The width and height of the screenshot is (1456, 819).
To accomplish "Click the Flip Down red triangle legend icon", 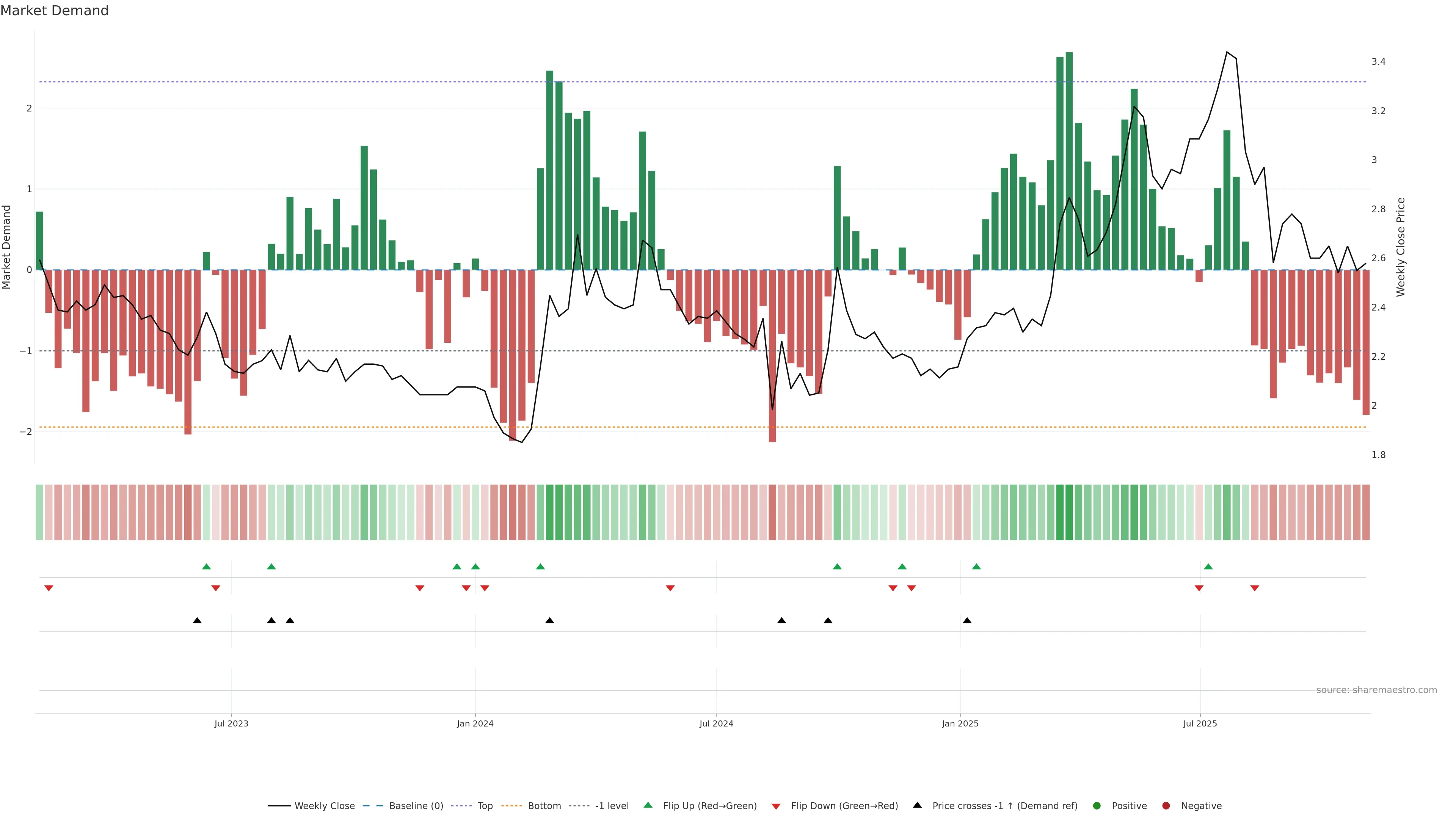I will pyautogui.click(x=776, y=806).
